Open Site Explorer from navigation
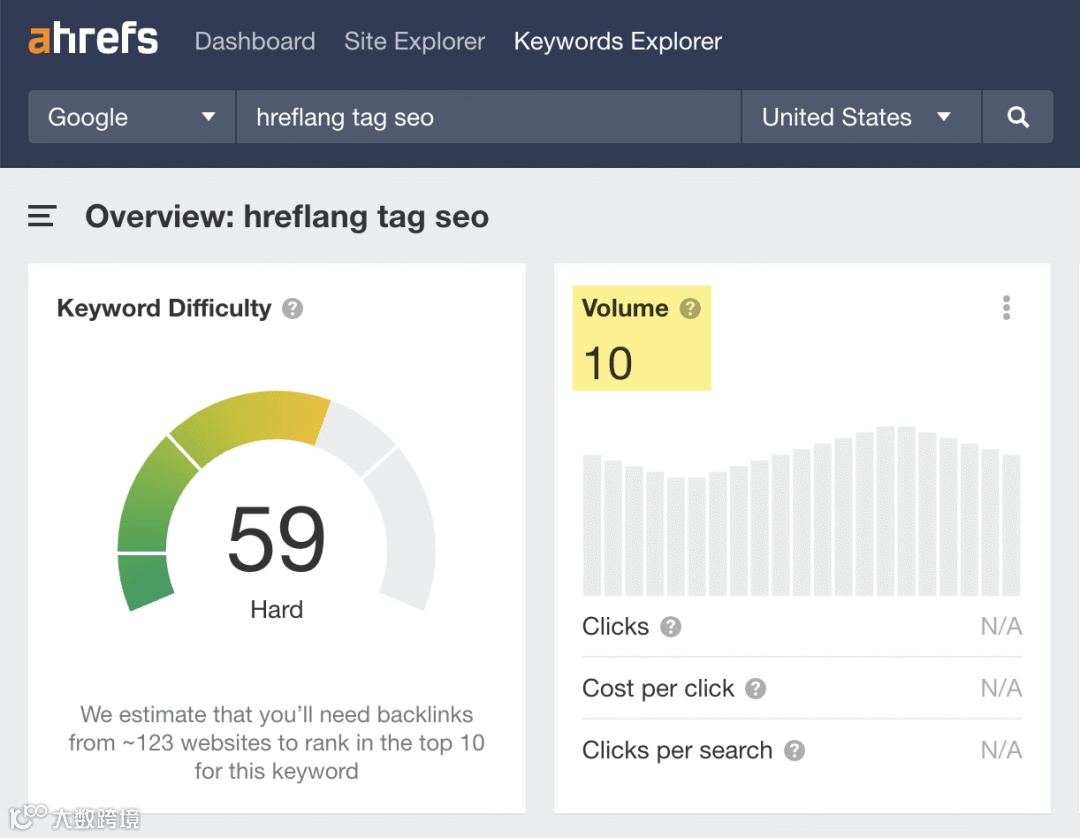The height and width of the screenshot is (838, 1080). click(414, 42)
